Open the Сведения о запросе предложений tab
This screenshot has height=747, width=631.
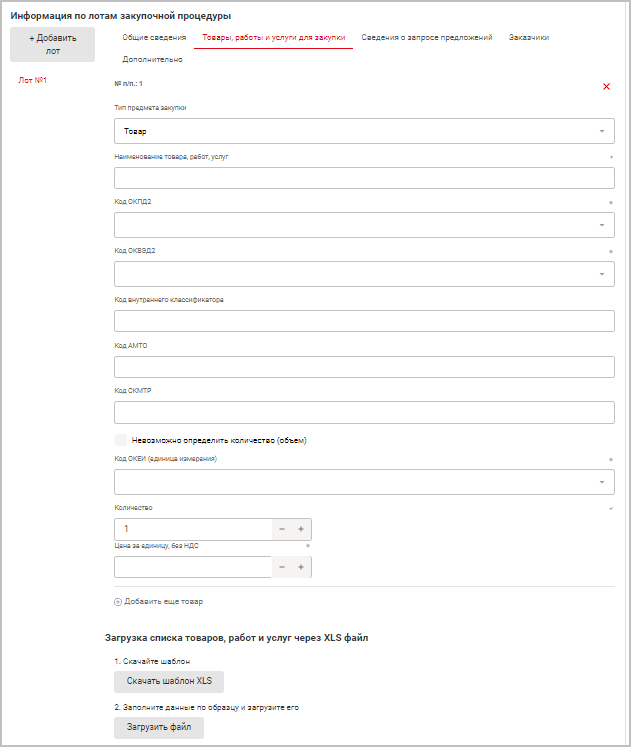(427, 37)
